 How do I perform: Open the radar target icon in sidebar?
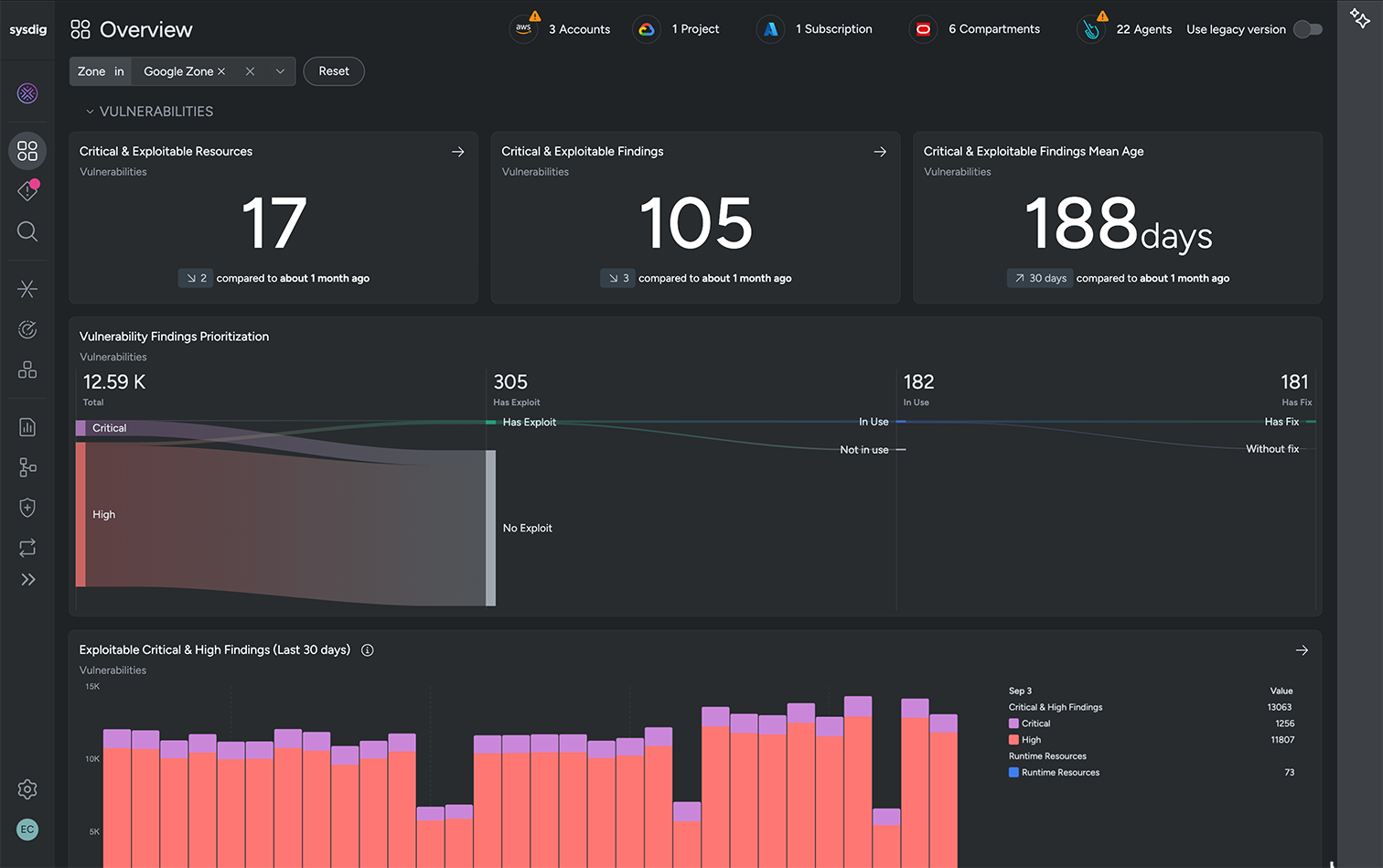(x=27, y=329)
